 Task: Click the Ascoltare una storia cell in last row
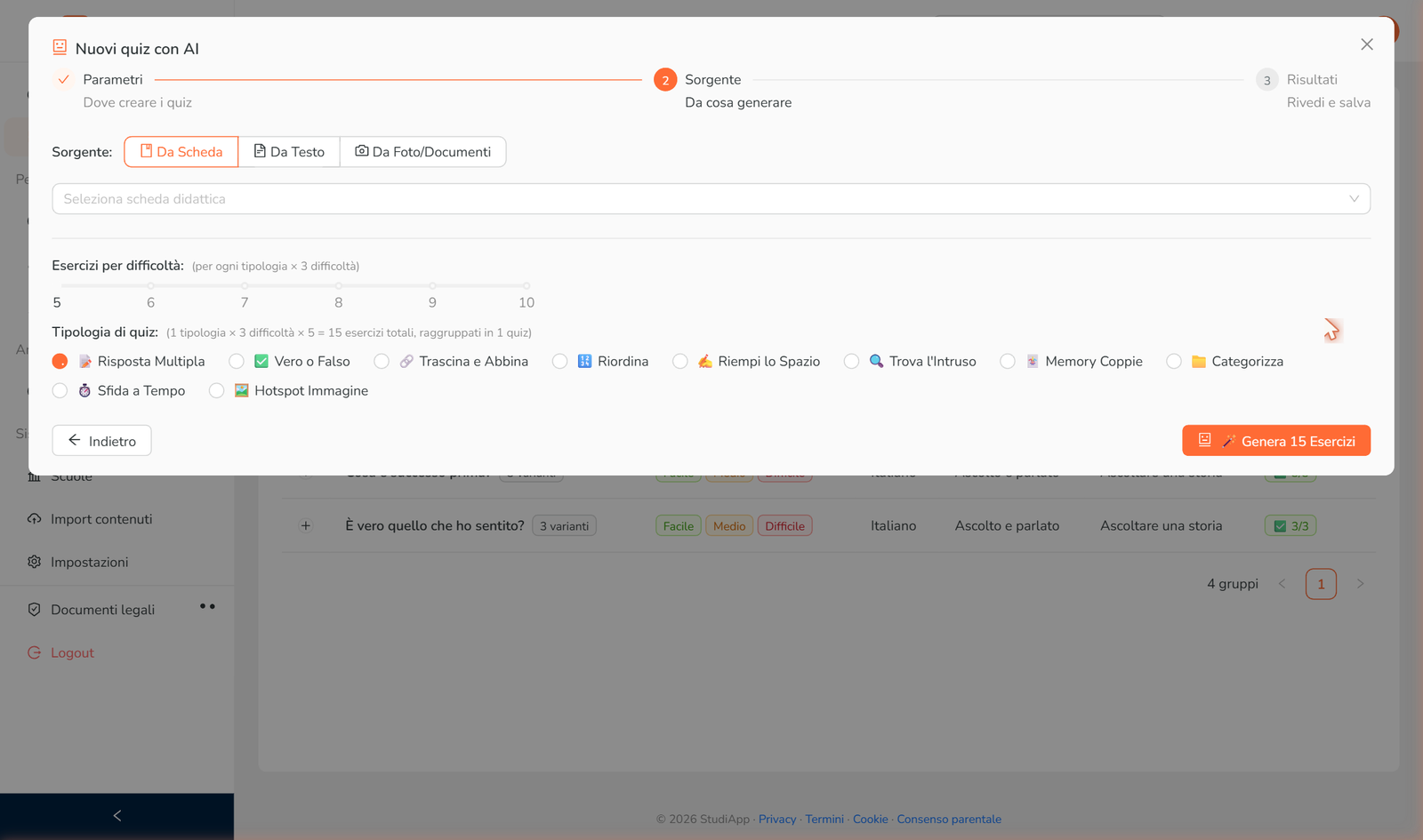point(1161,526)
